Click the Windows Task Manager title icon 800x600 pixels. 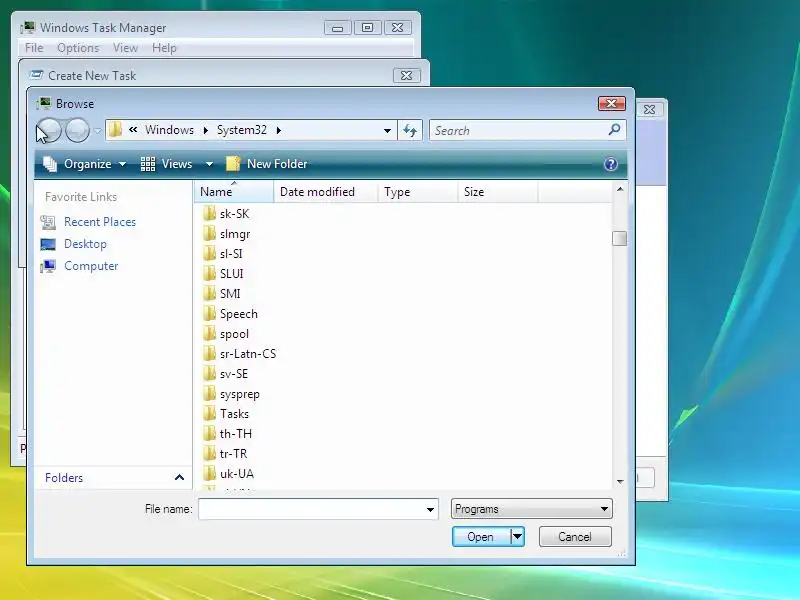point(28,27)
